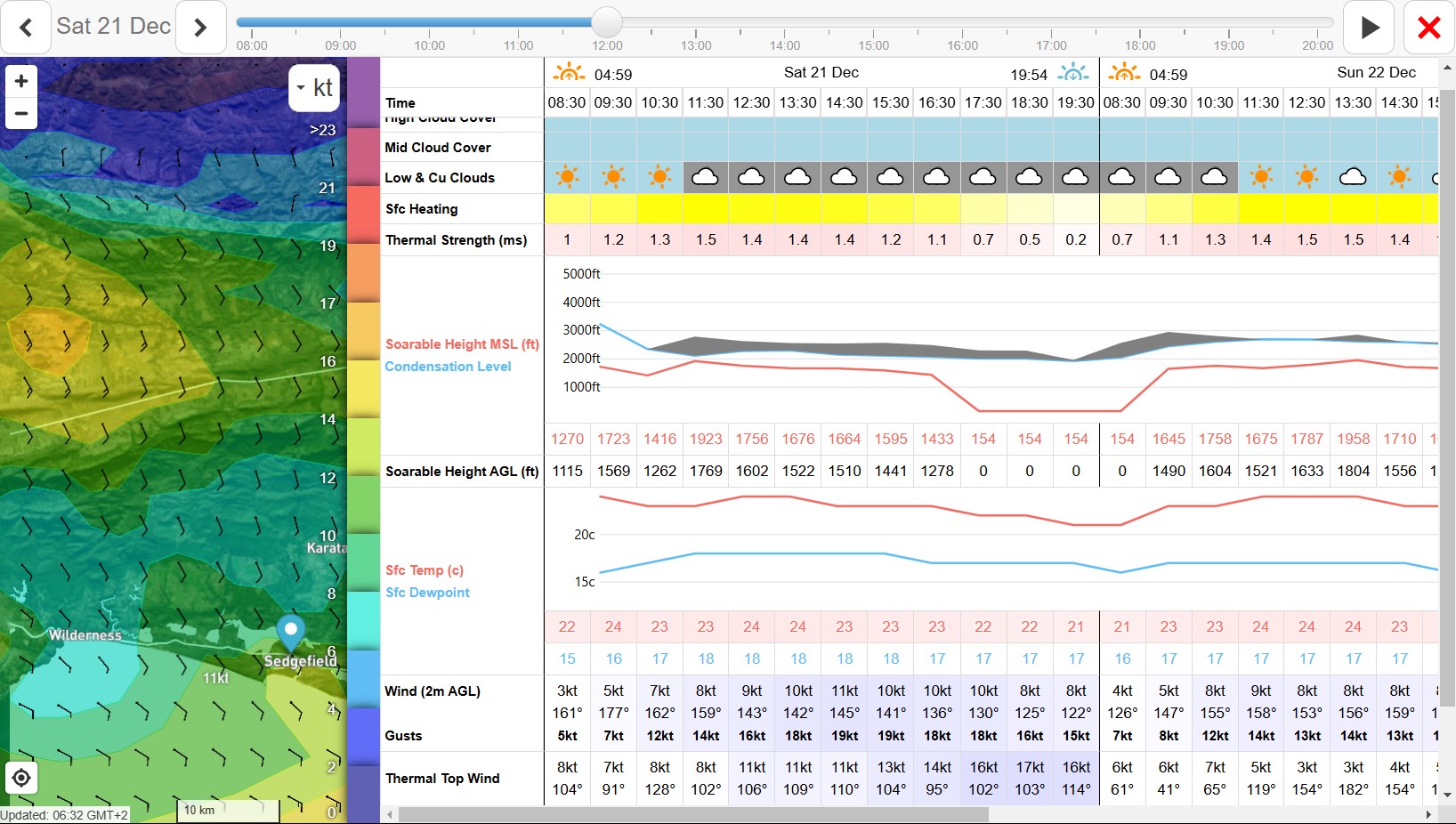The image size is (1456, 824).
Task: Click the Sedgefield location pin
Action: point(291,631)
